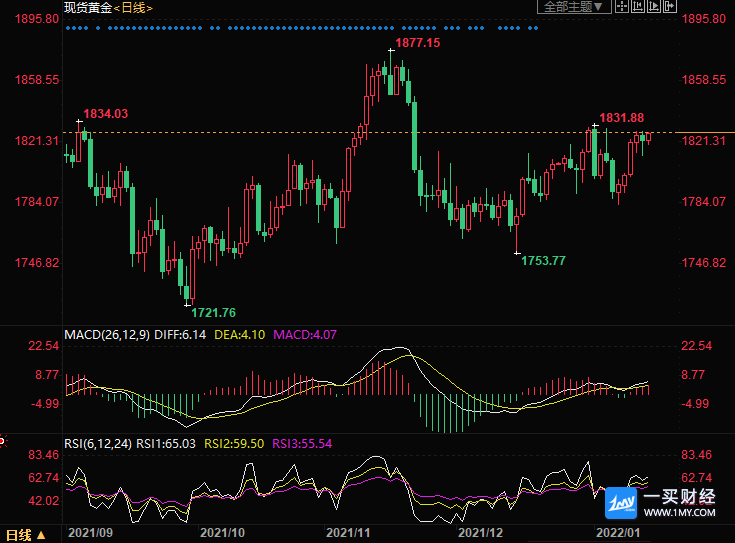Click the 2022/01 date on time axis
The image size is (735, 543).
point(617,533)
